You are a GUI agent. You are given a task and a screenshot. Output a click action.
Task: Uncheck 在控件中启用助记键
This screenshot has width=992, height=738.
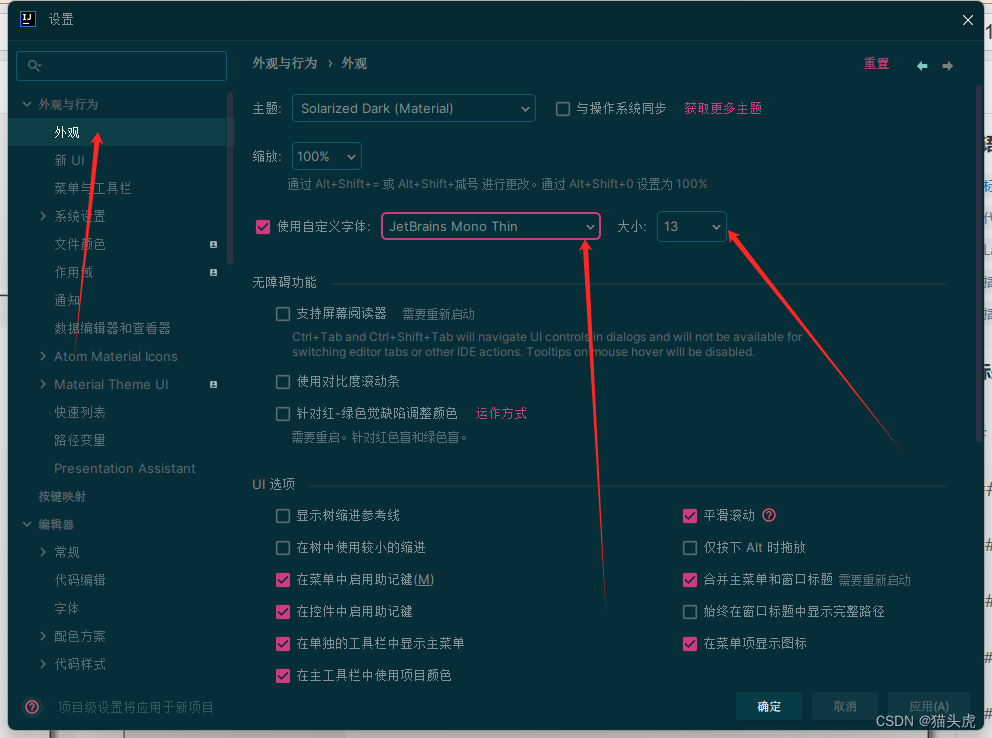click(283, 612)
